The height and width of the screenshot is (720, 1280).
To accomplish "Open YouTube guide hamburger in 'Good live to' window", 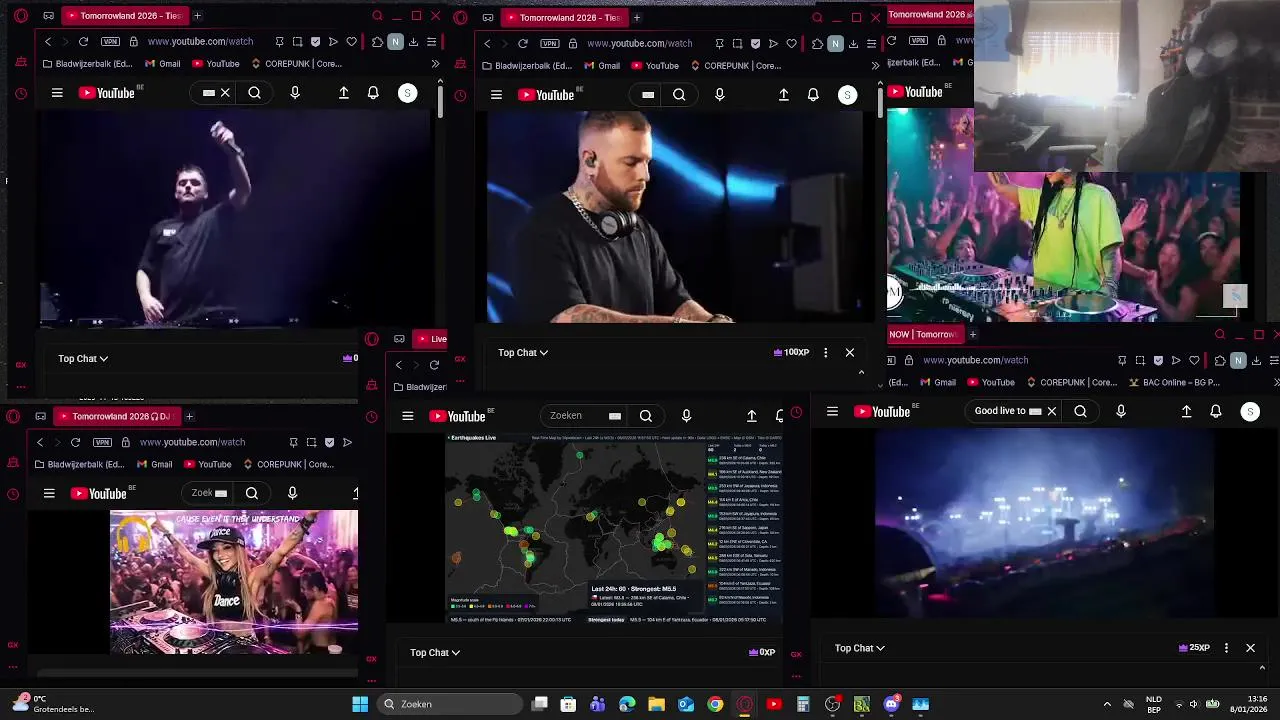I will tap(832, 411).
